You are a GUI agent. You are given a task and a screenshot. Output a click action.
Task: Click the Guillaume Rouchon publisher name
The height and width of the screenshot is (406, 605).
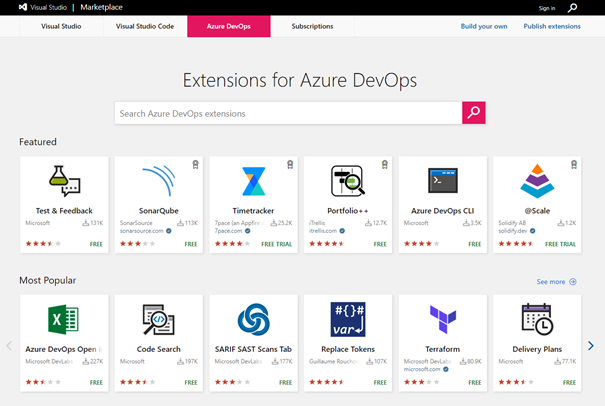pos(334,362)
